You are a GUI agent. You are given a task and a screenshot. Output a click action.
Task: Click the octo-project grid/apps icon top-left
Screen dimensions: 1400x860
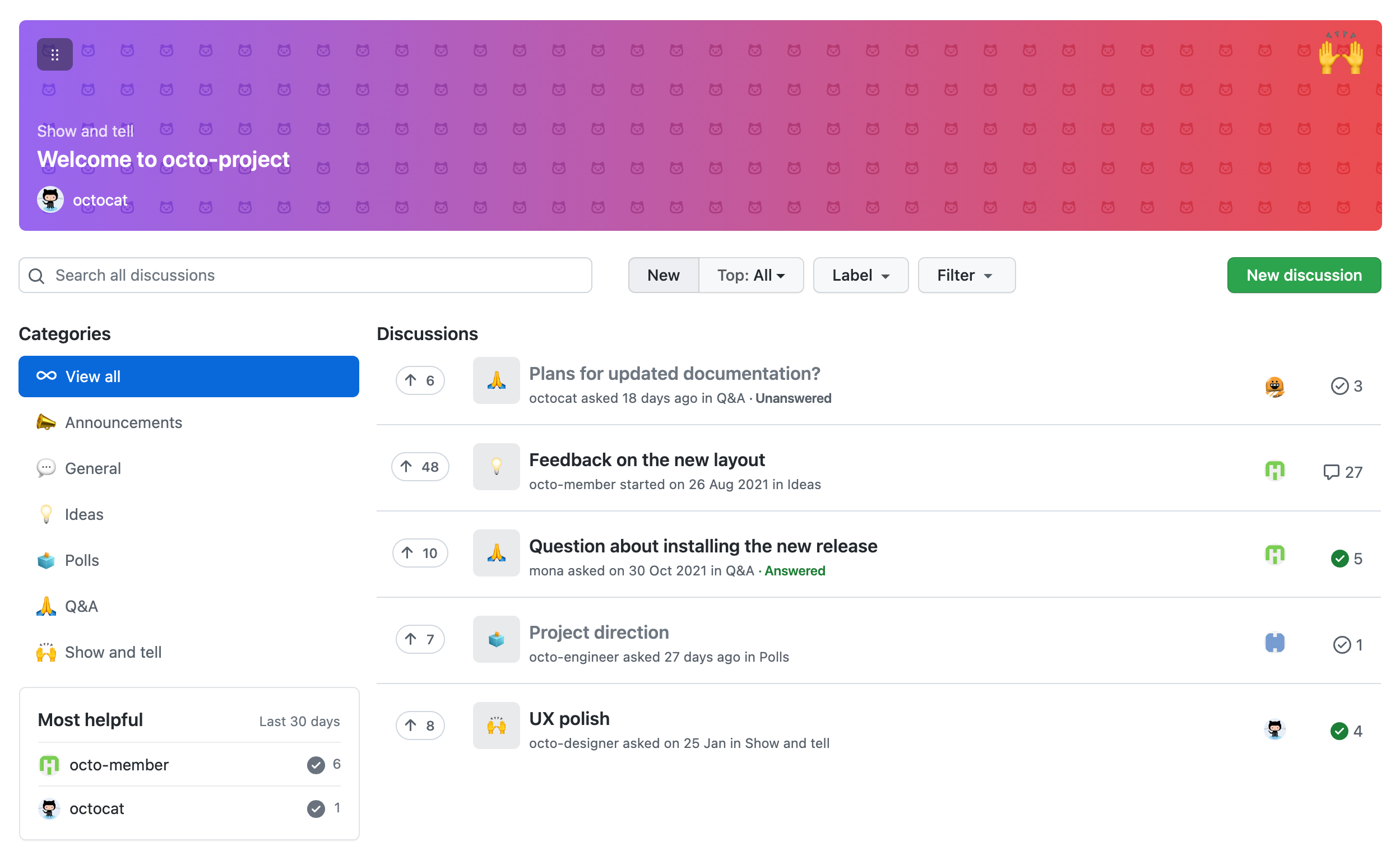[x=53, y=53]
